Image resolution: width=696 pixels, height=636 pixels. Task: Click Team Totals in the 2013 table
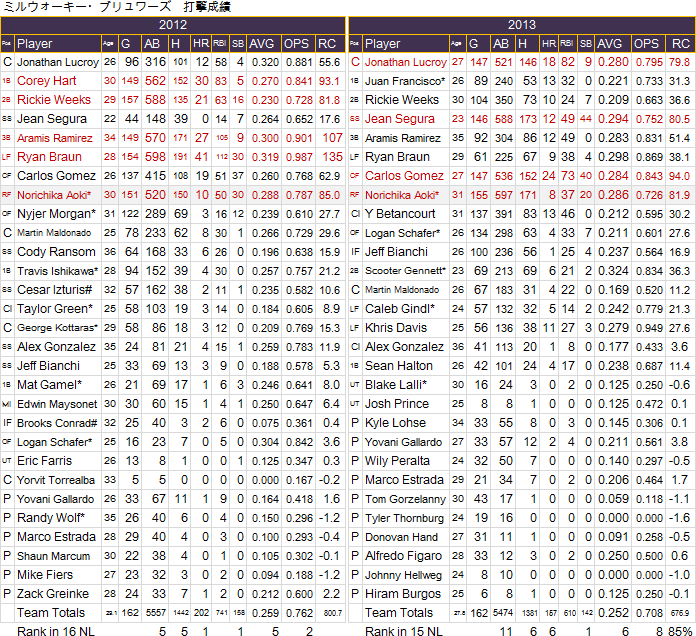click(x=399, y=612)
